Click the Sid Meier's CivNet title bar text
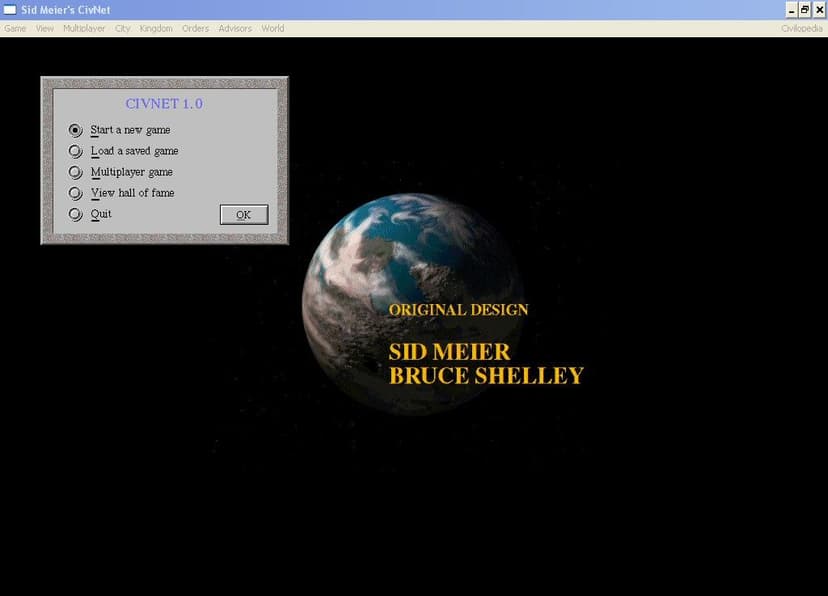Image resolution: width=828 pixels, height=596 pixels. point(65,10)
